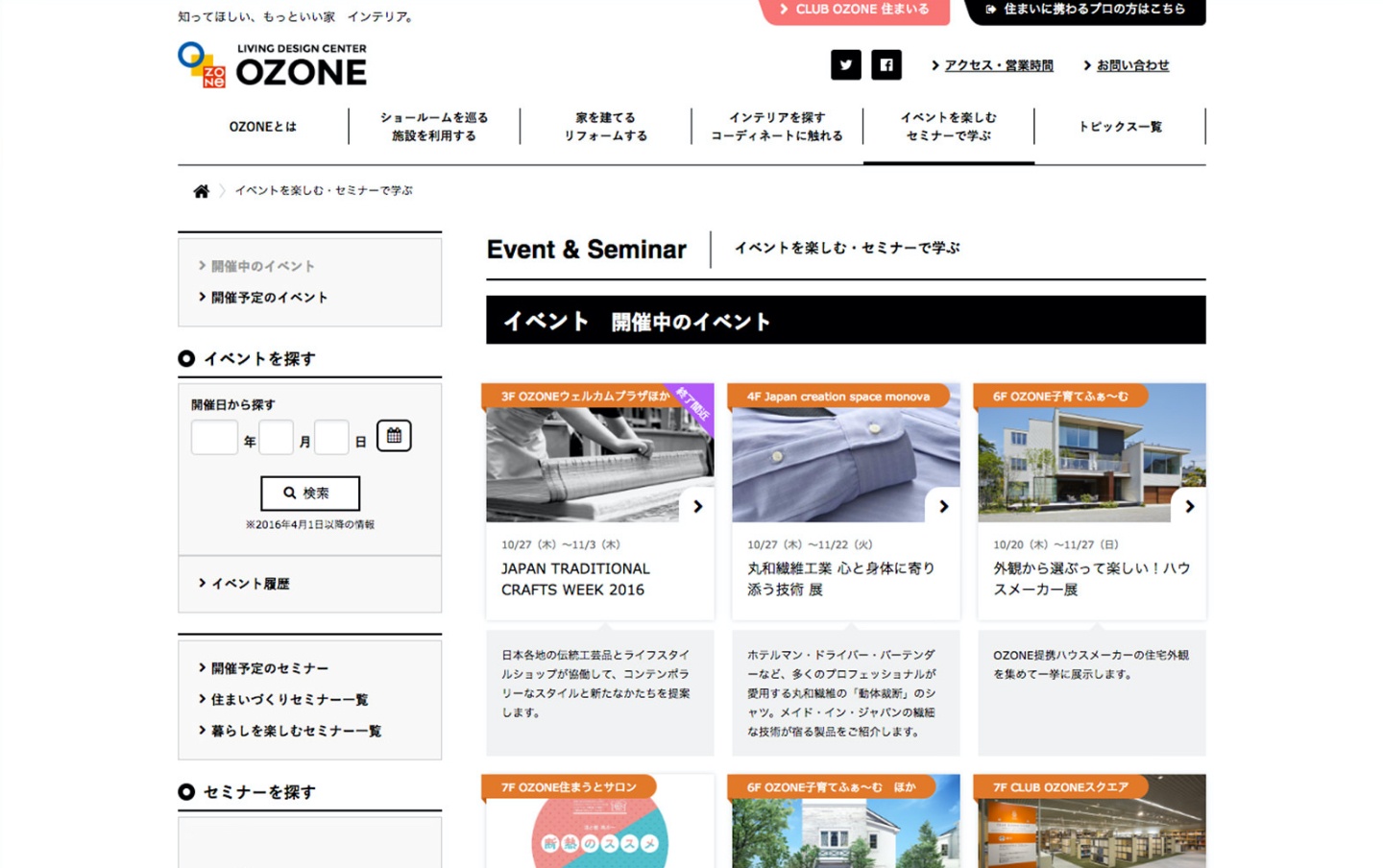Screen dimensions: 1383x868
Task: Open the calendar date picker icon
Action: click(394, 436)
